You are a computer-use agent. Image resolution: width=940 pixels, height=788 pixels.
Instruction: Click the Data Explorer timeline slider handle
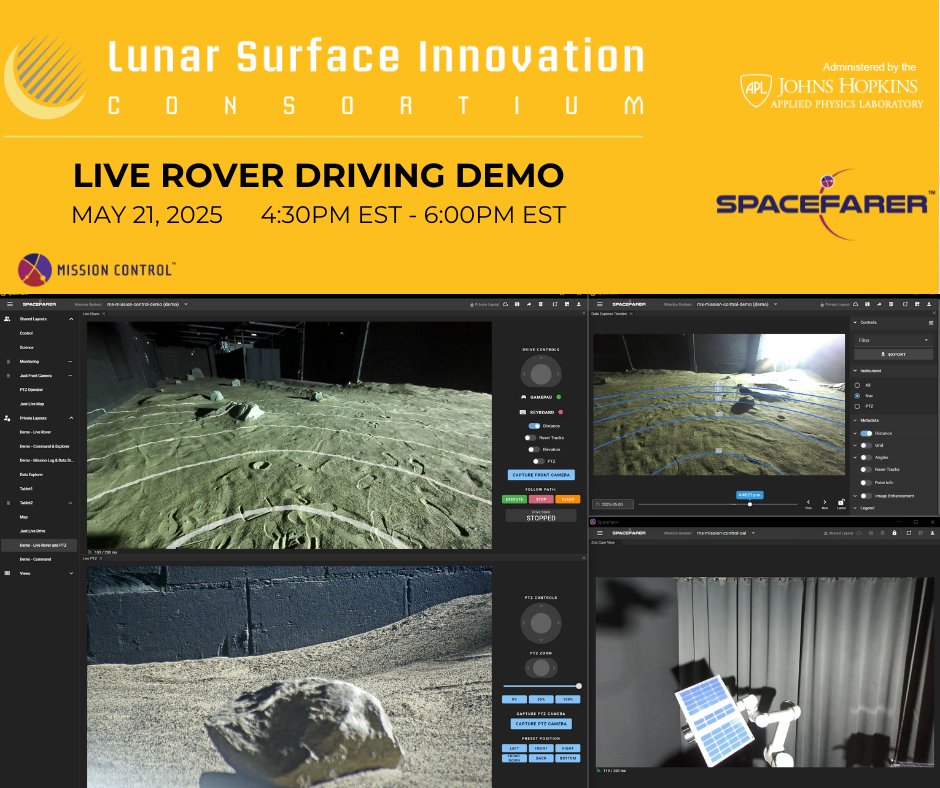750,504
